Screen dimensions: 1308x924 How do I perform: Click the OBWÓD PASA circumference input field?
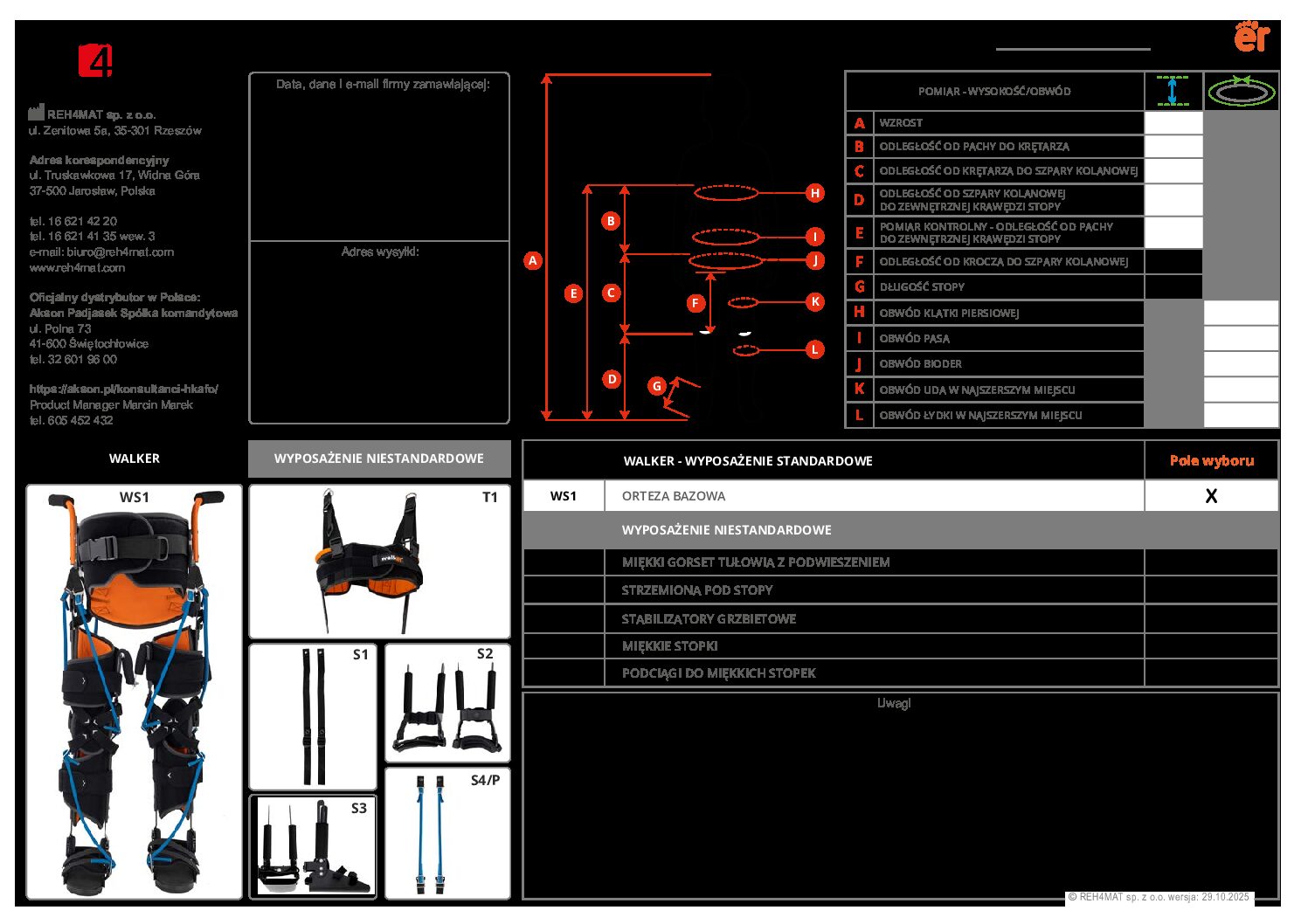coord(1241,338)
